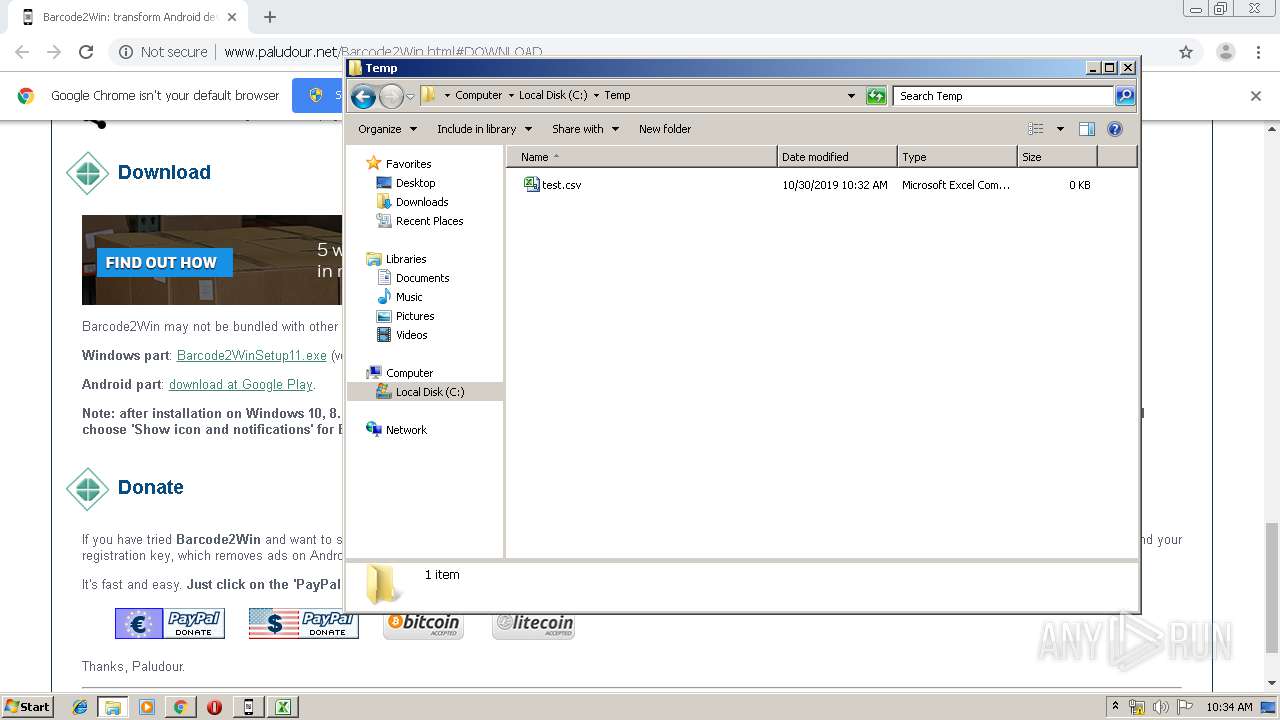Open the Share with menu
The width and height of the screenshot is (1280, 720).
[585, 129]
